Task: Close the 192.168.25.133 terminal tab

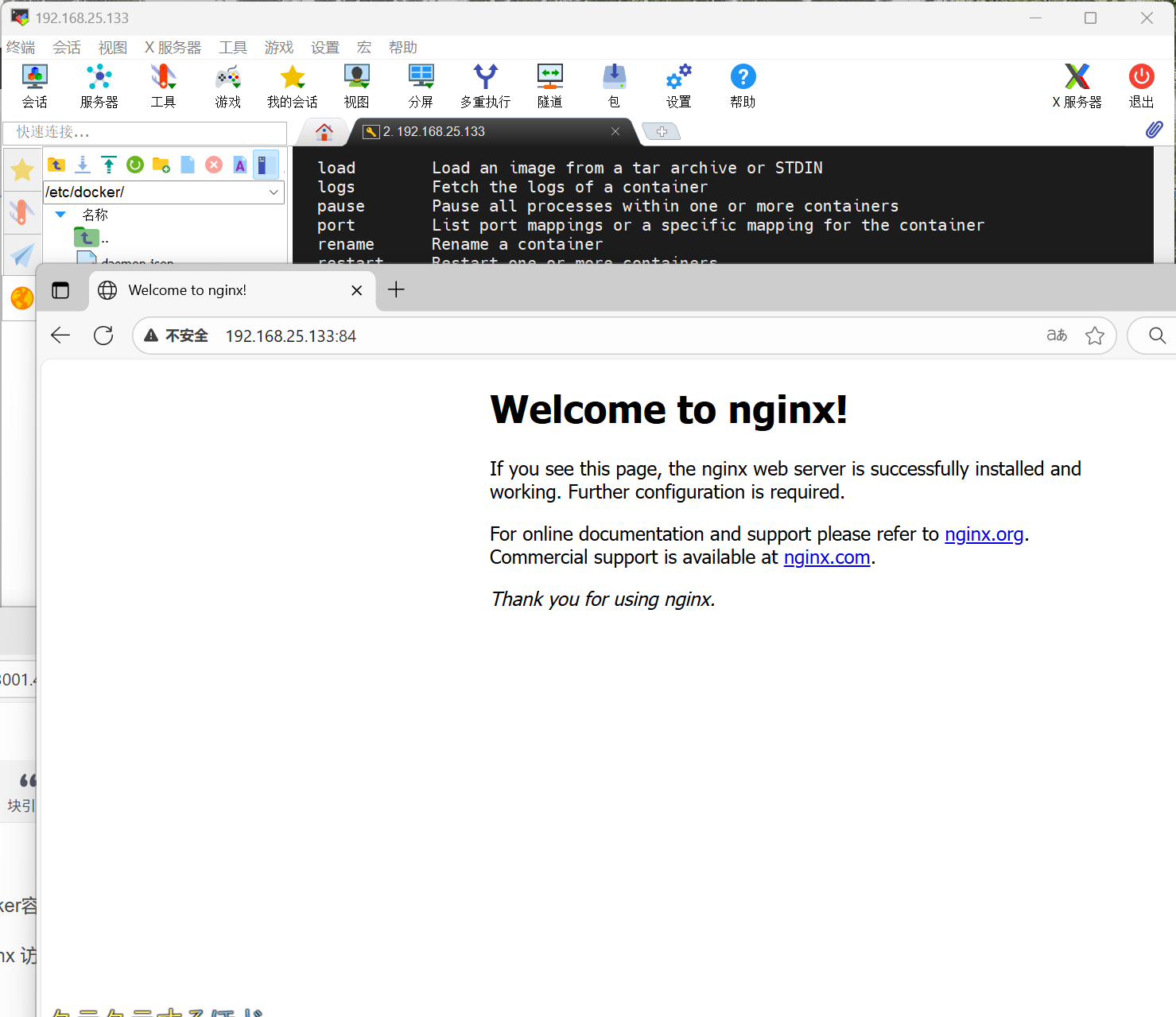Action: tap(615, 131)
